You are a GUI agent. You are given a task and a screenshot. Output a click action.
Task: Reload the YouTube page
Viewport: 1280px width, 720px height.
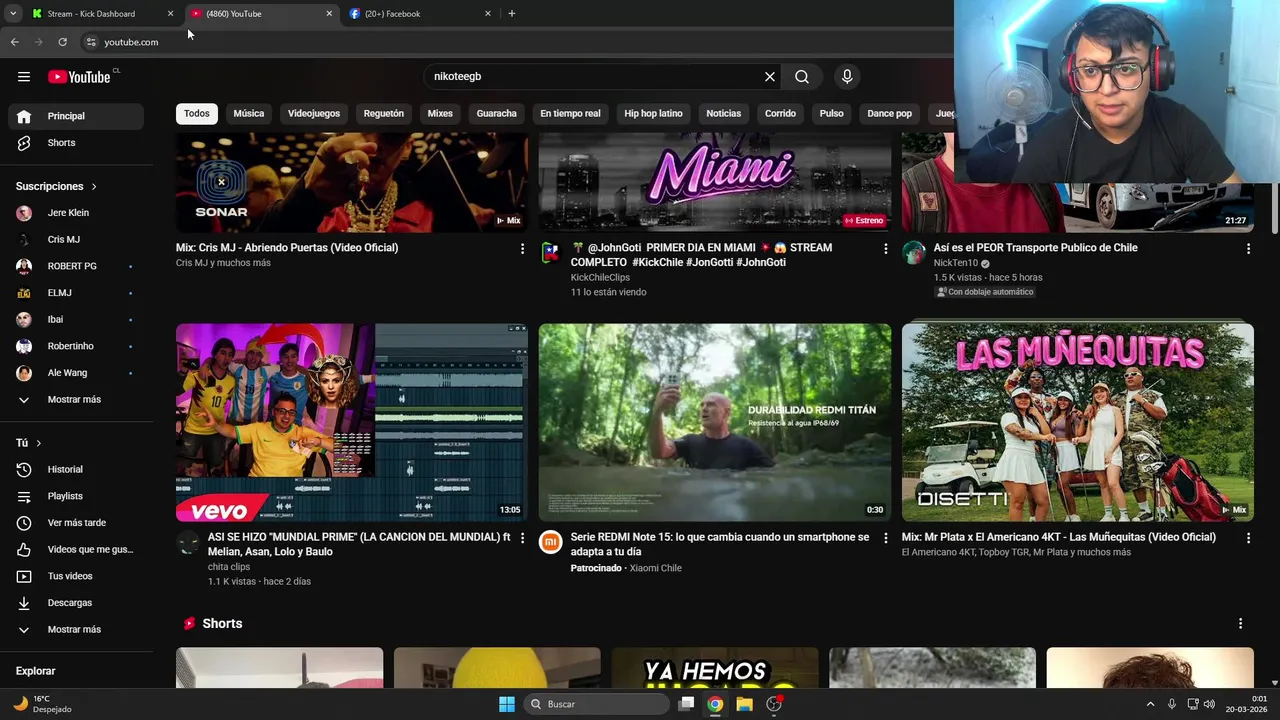[62, 42]
